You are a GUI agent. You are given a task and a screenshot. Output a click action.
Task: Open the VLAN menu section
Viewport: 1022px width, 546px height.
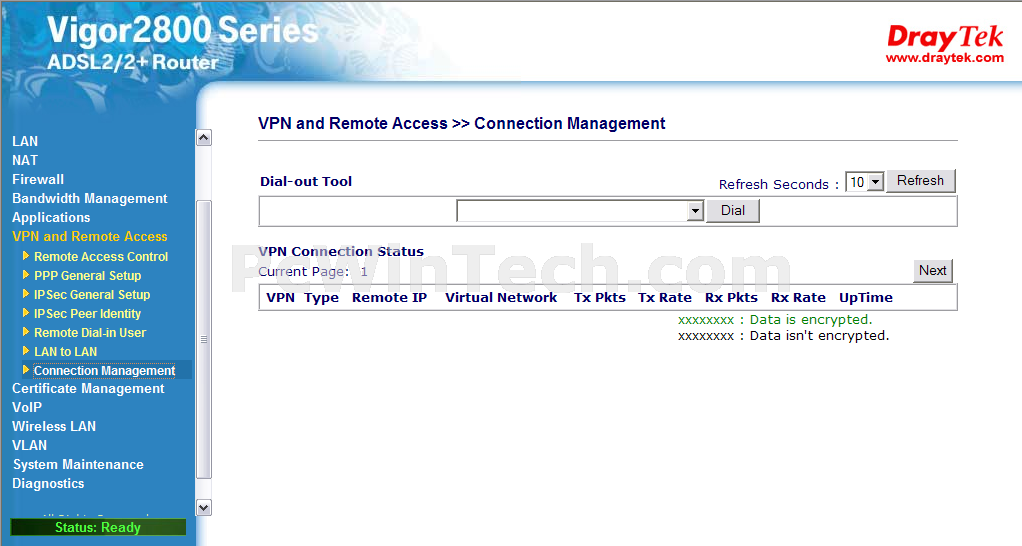[x=29, y=445]
